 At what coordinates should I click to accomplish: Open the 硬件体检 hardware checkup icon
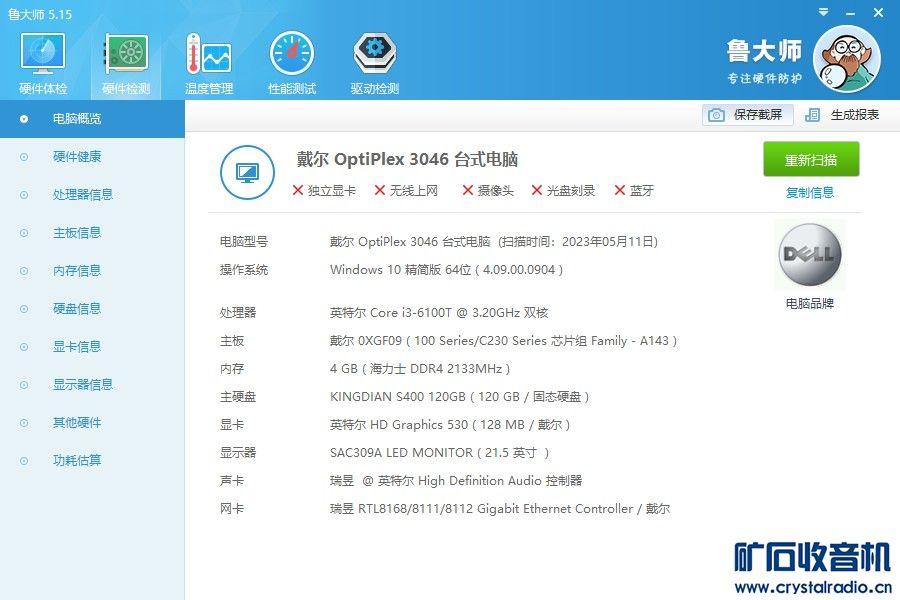pos(43,63)
